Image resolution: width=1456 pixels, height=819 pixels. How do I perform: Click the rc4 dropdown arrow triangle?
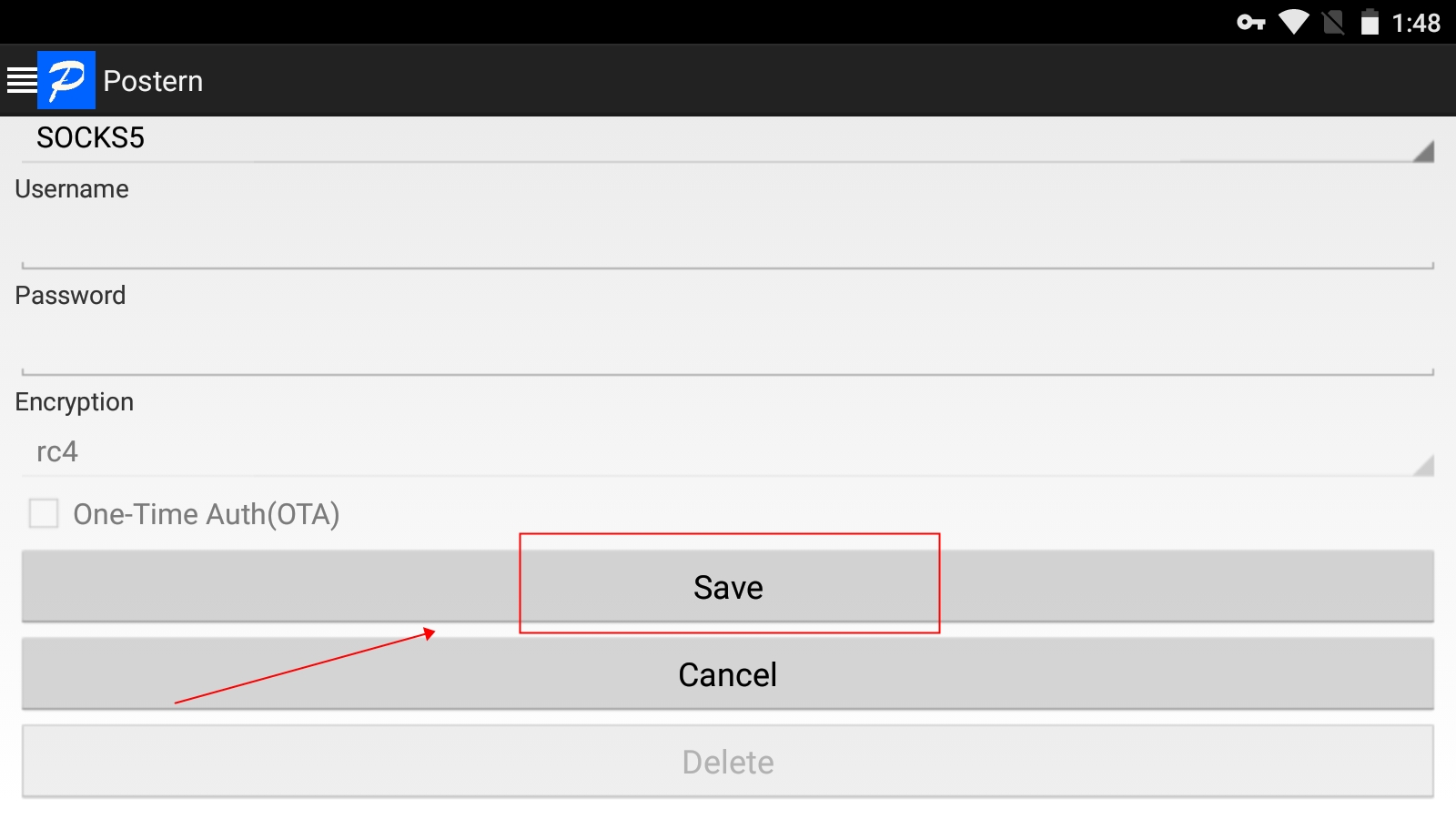coord(1423,465)
